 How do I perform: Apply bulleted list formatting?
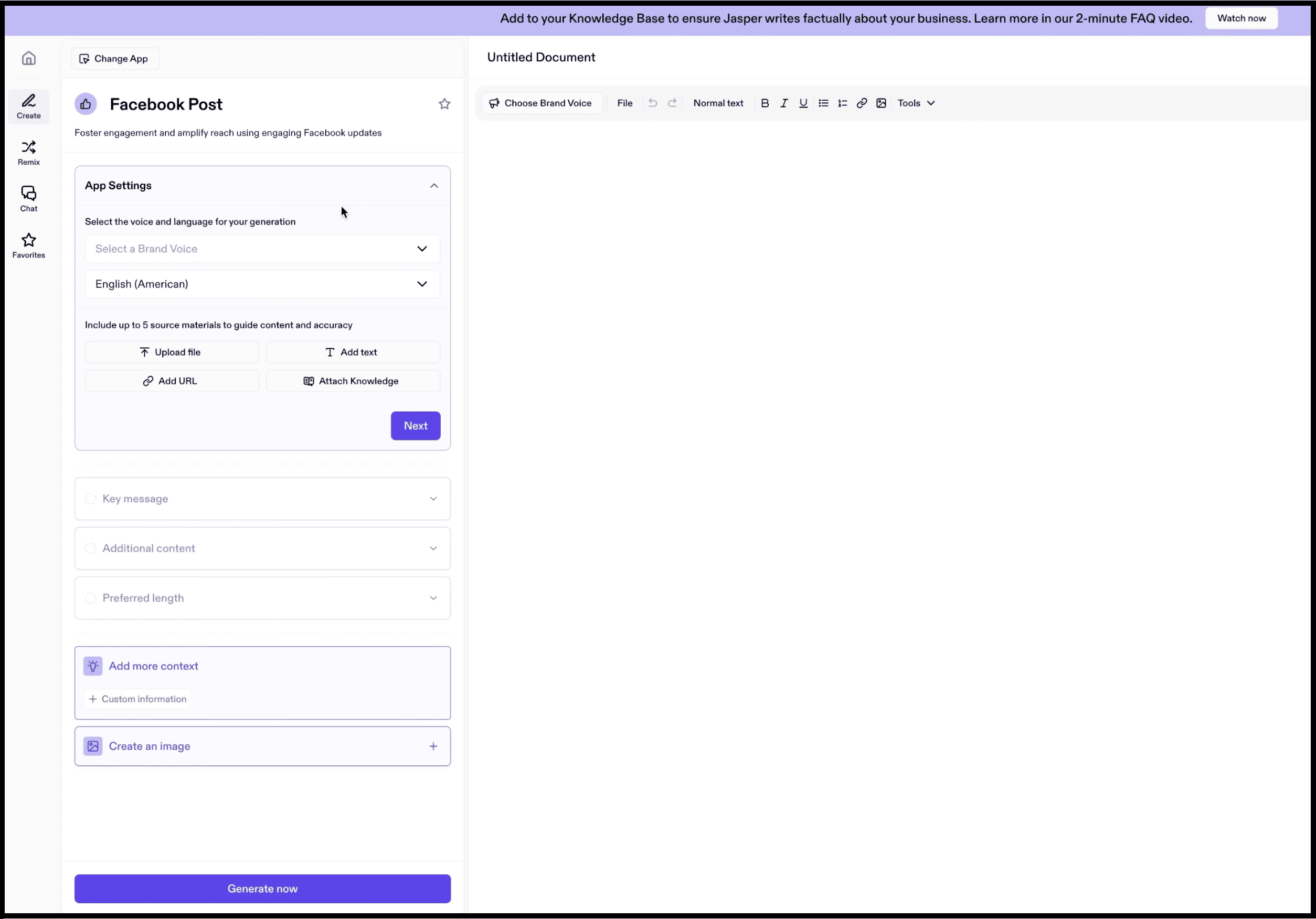823,103
